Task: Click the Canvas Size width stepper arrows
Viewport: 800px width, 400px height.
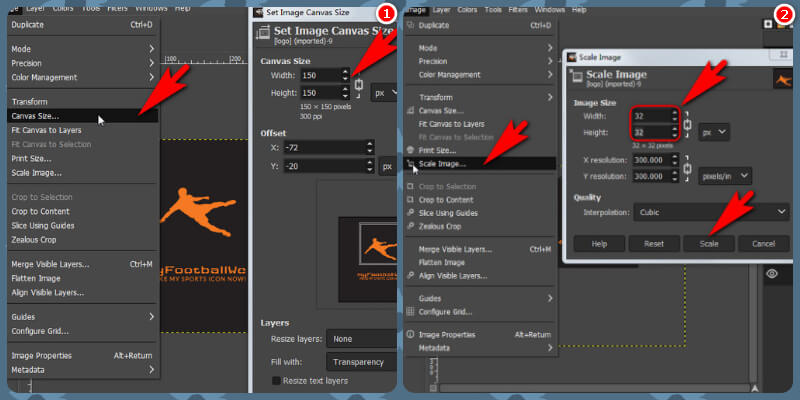Action: pyautogui.click(x=345, y=74)
